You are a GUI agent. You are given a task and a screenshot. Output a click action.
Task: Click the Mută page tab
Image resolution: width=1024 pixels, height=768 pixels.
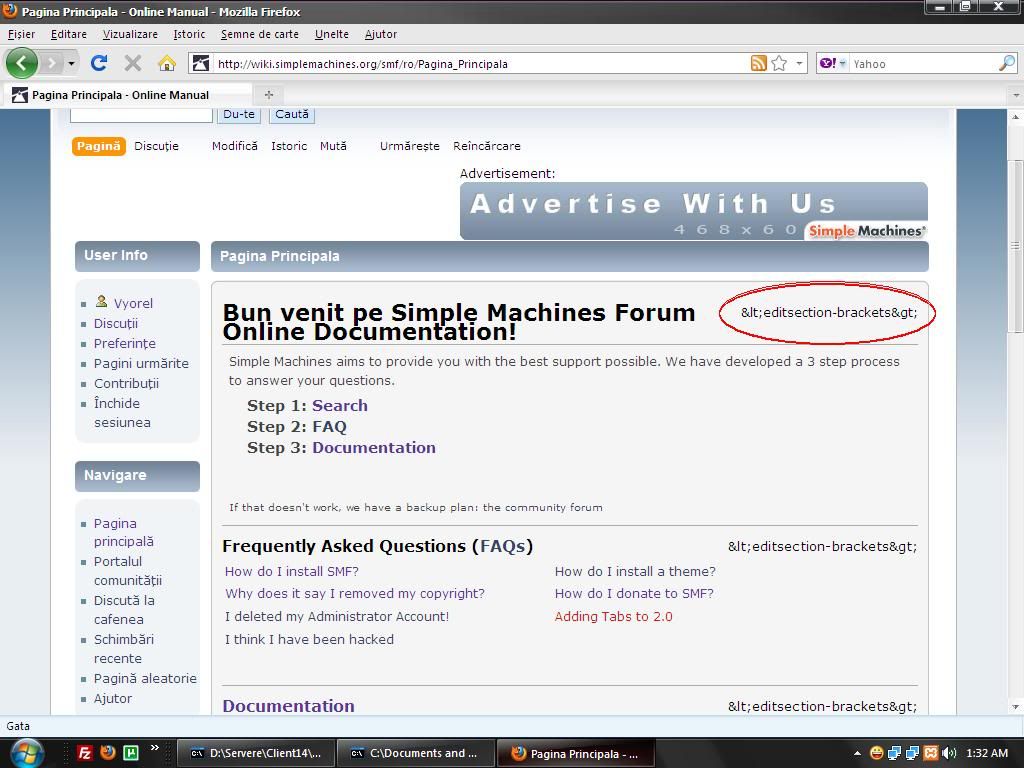333,146
